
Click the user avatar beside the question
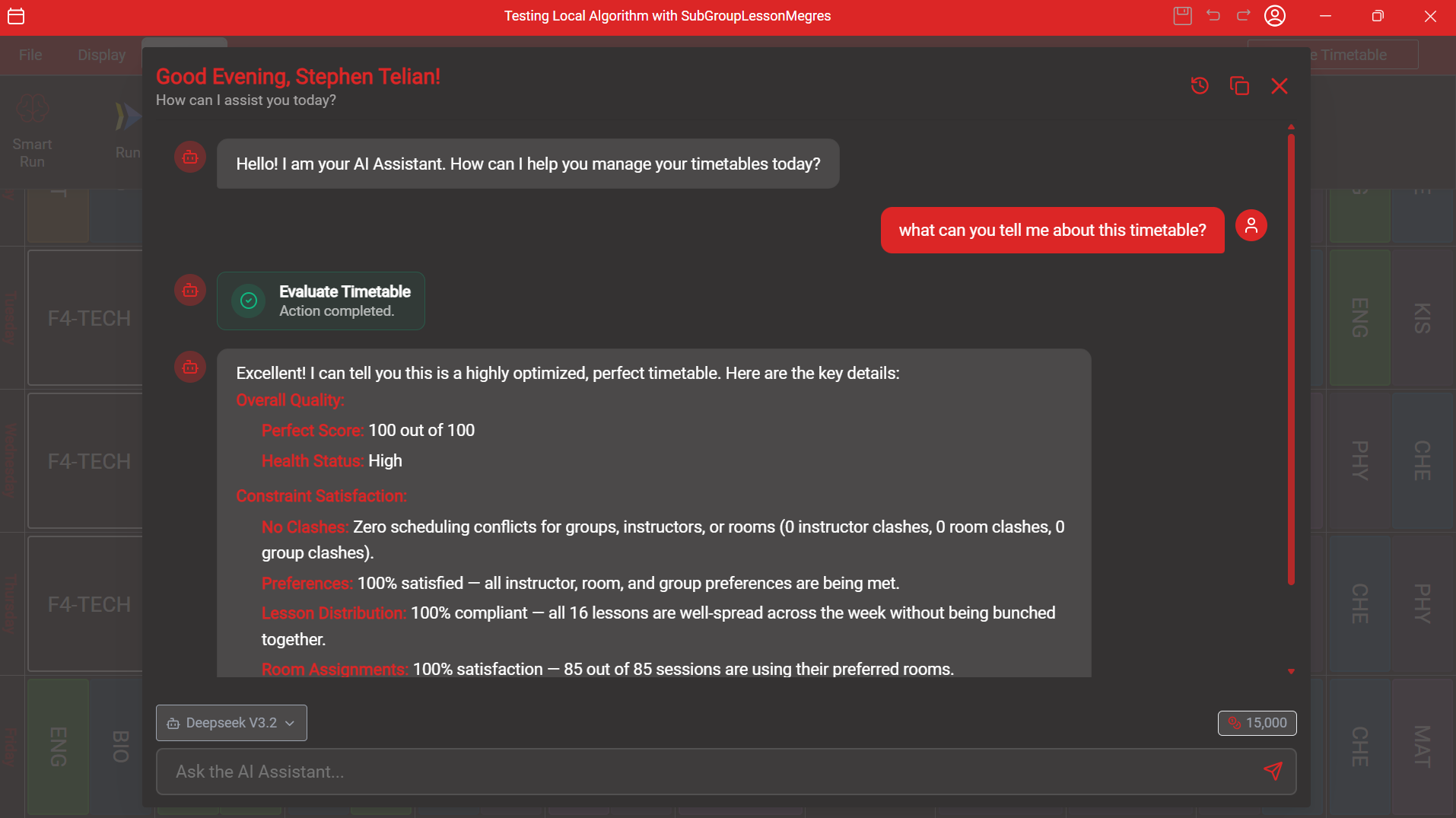point(1251,226)
